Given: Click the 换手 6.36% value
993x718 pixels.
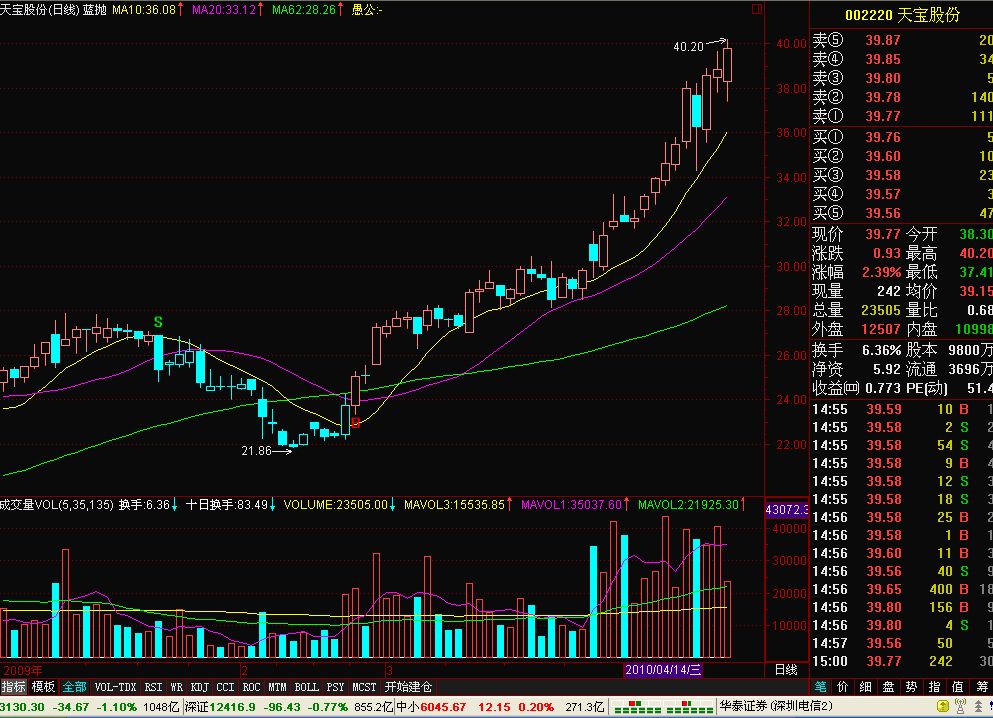Looking at the screenshot, I should [x=881, y=350].
